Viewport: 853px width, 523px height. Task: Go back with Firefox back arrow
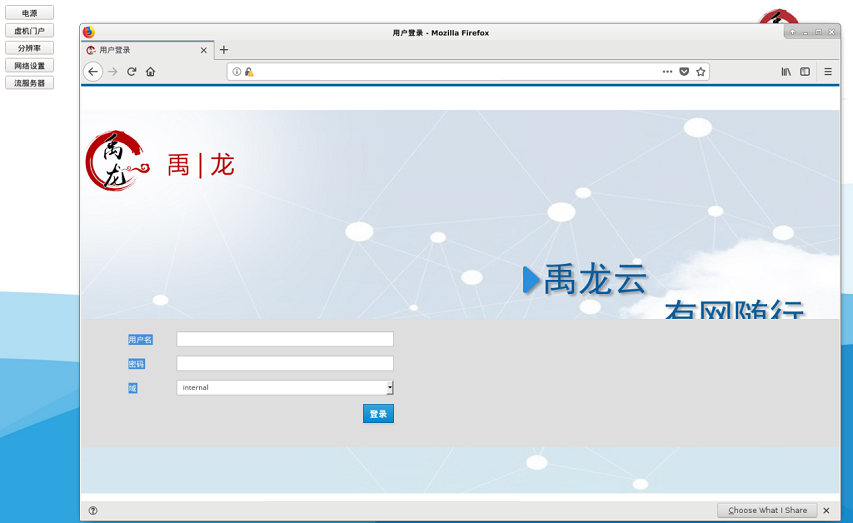pyautogui.click(x=93, y=72)
